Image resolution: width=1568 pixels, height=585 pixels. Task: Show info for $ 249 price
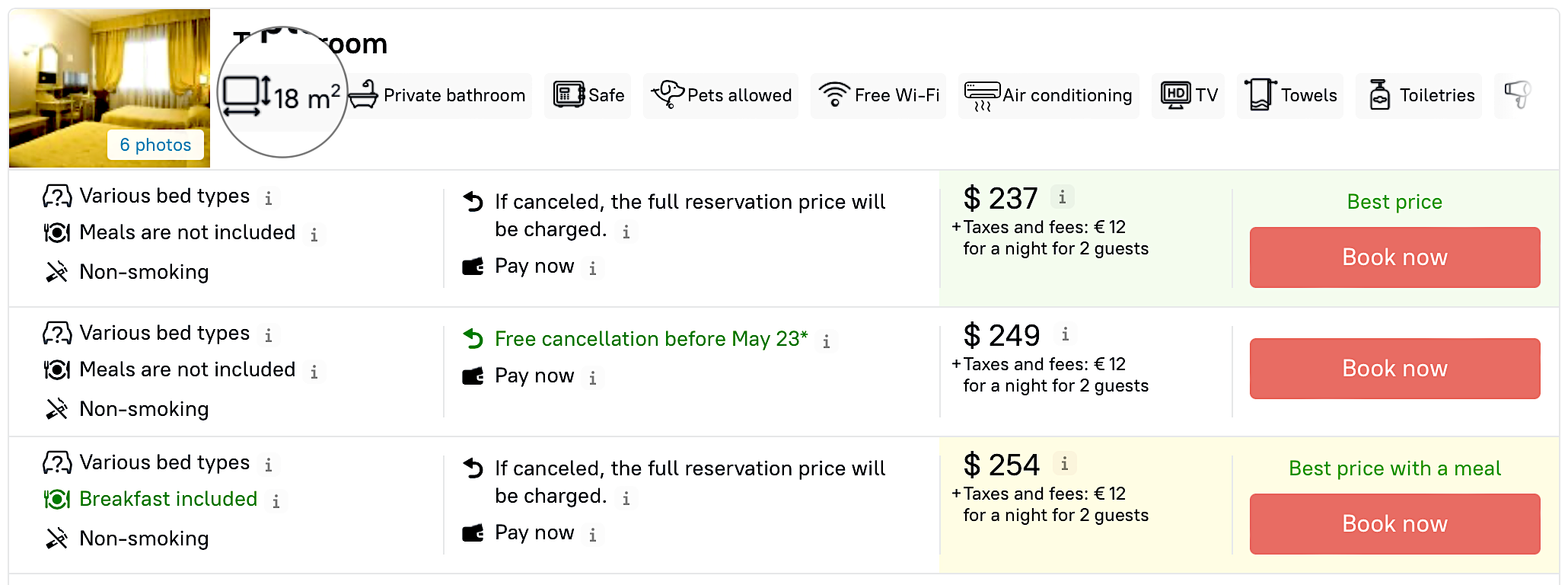[1065, 334]
